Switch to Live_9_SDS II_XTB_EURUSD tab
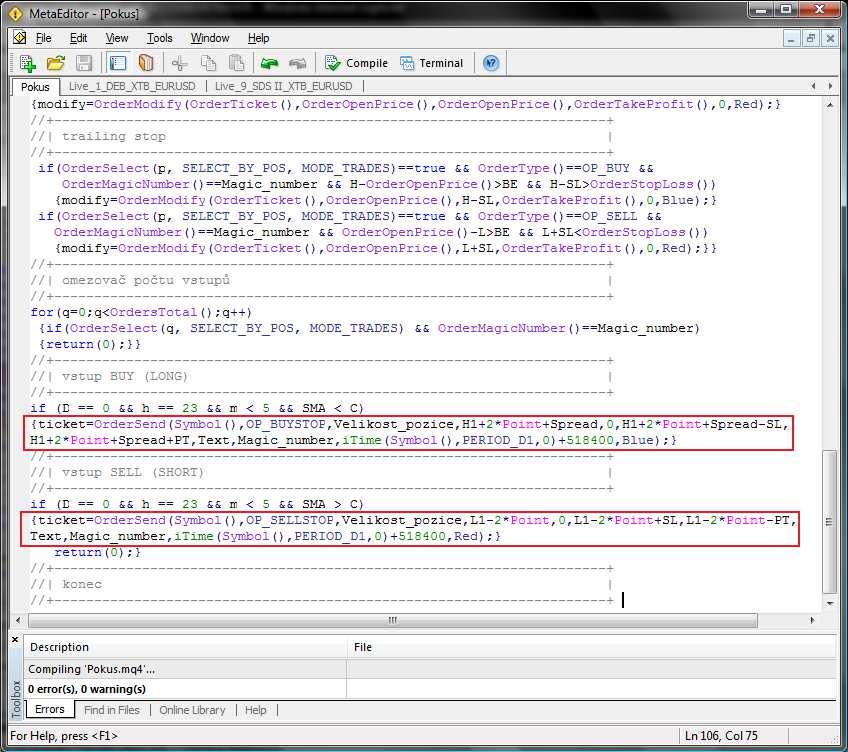This screenshot has height=752, width=848. [x=283, y=86]
